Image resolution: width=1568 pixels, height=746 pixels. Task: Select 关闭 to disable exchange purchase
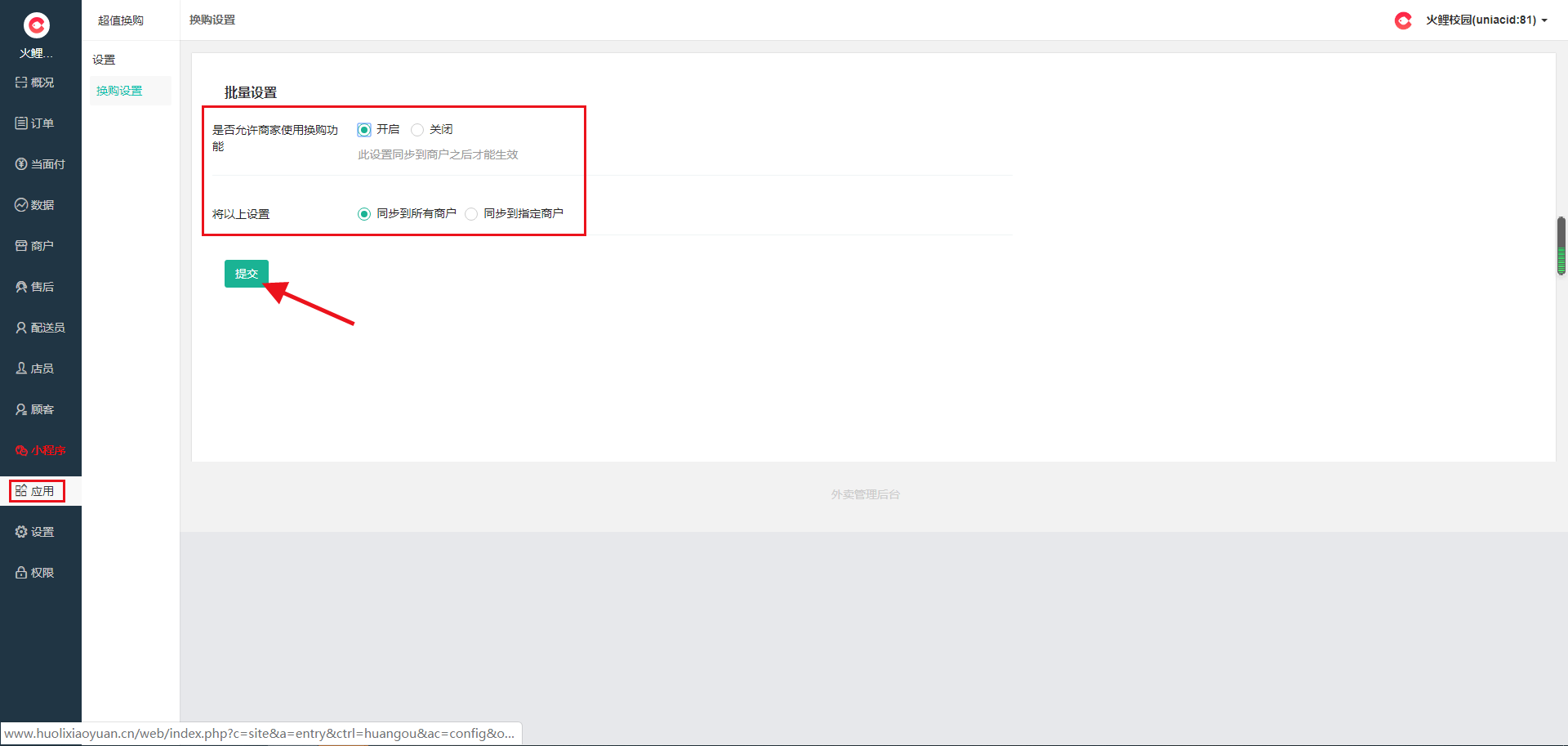(417, 130)
